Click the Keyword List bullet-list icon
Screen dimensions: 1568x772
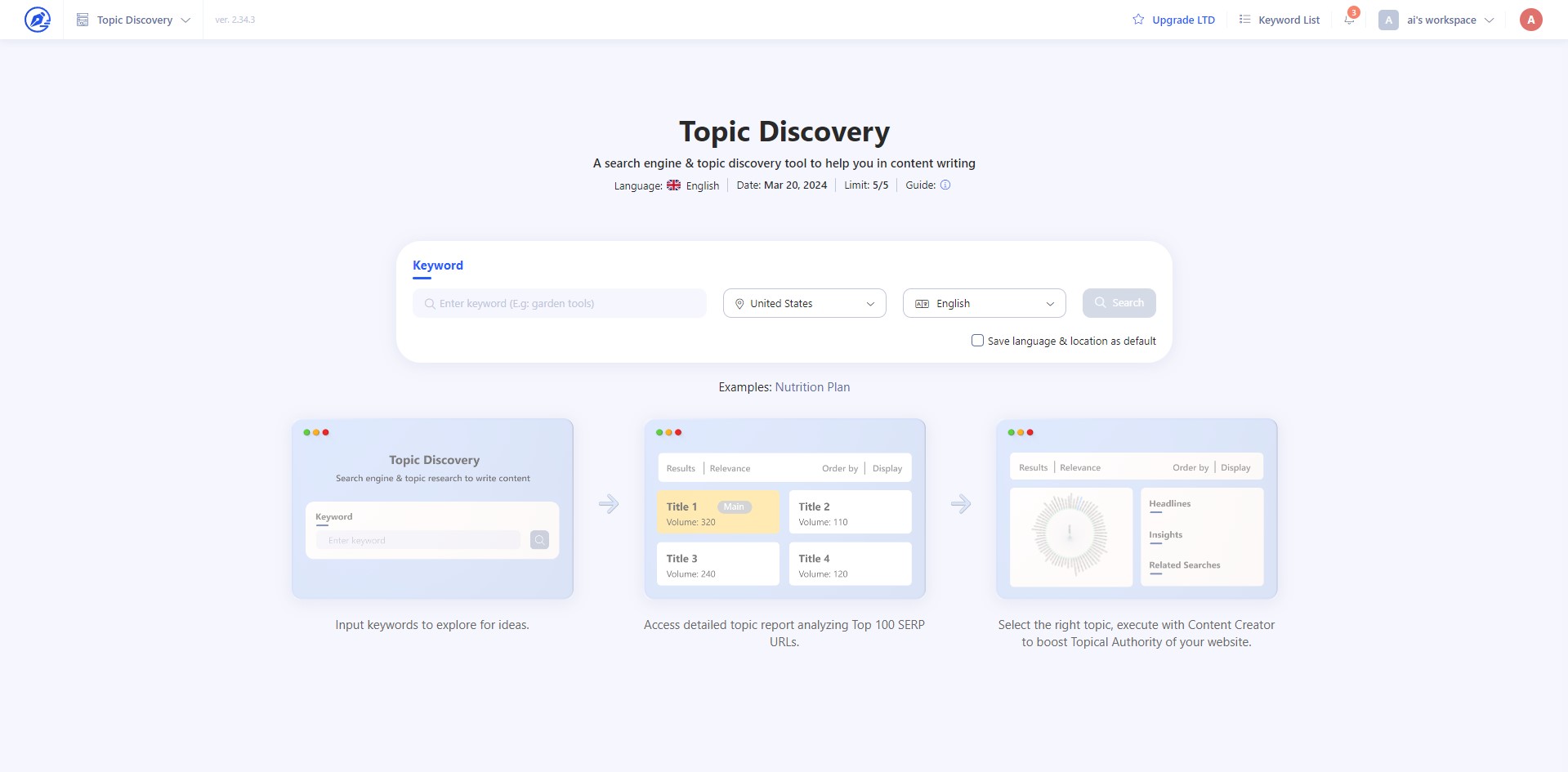click(1244, 20)
